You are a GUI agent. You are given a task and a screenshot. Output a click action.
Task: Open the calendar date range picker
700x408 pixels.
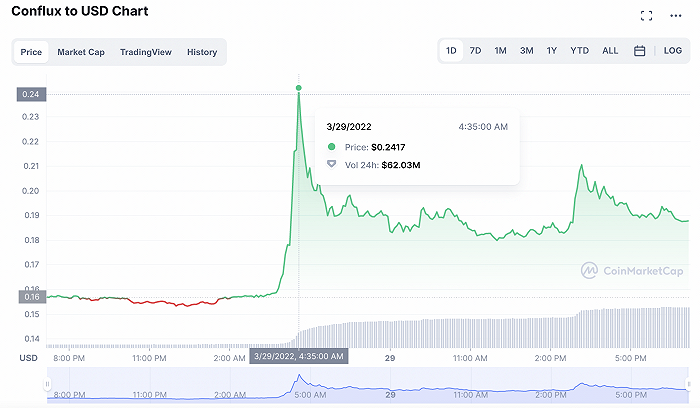pyautogui.click(x=639, y=51)
